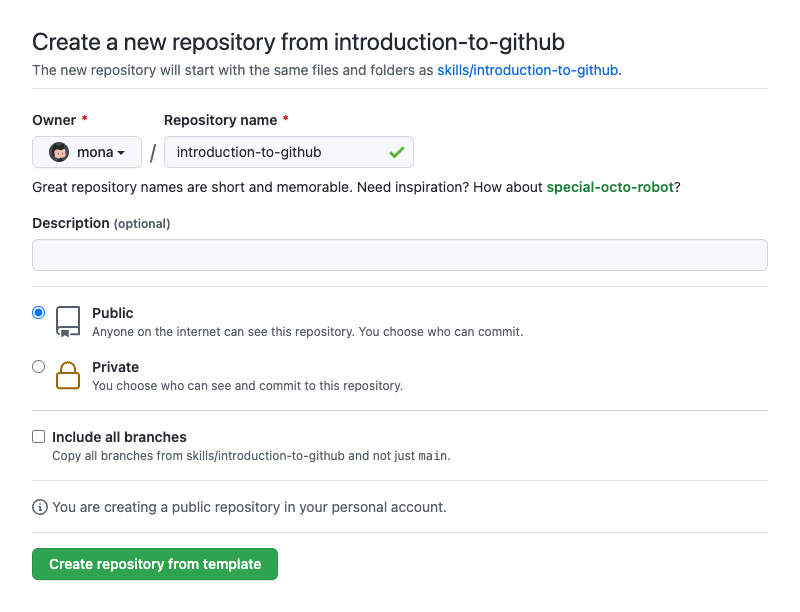This screenshot has width=800, height=612.
Task: Enable Include all branches checkbox
Action: (x=38, y=437)
